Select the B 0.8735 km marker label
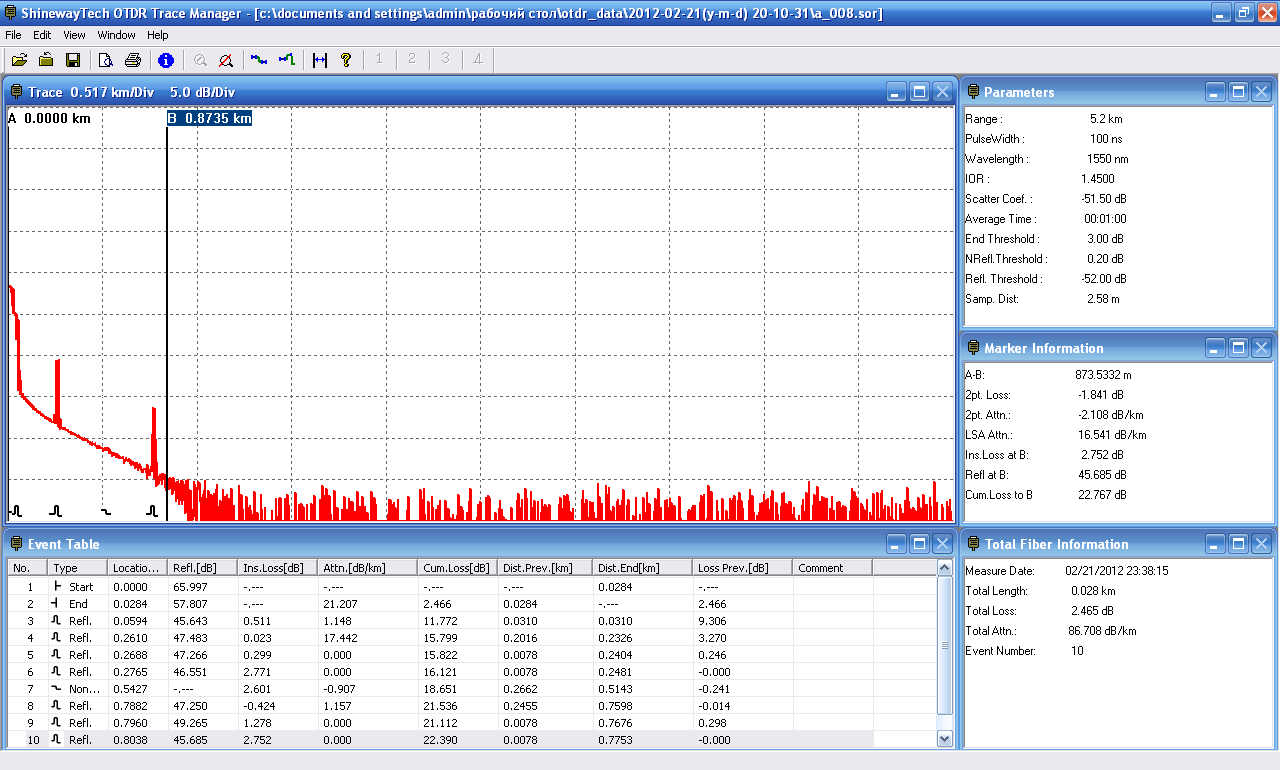 209,118
